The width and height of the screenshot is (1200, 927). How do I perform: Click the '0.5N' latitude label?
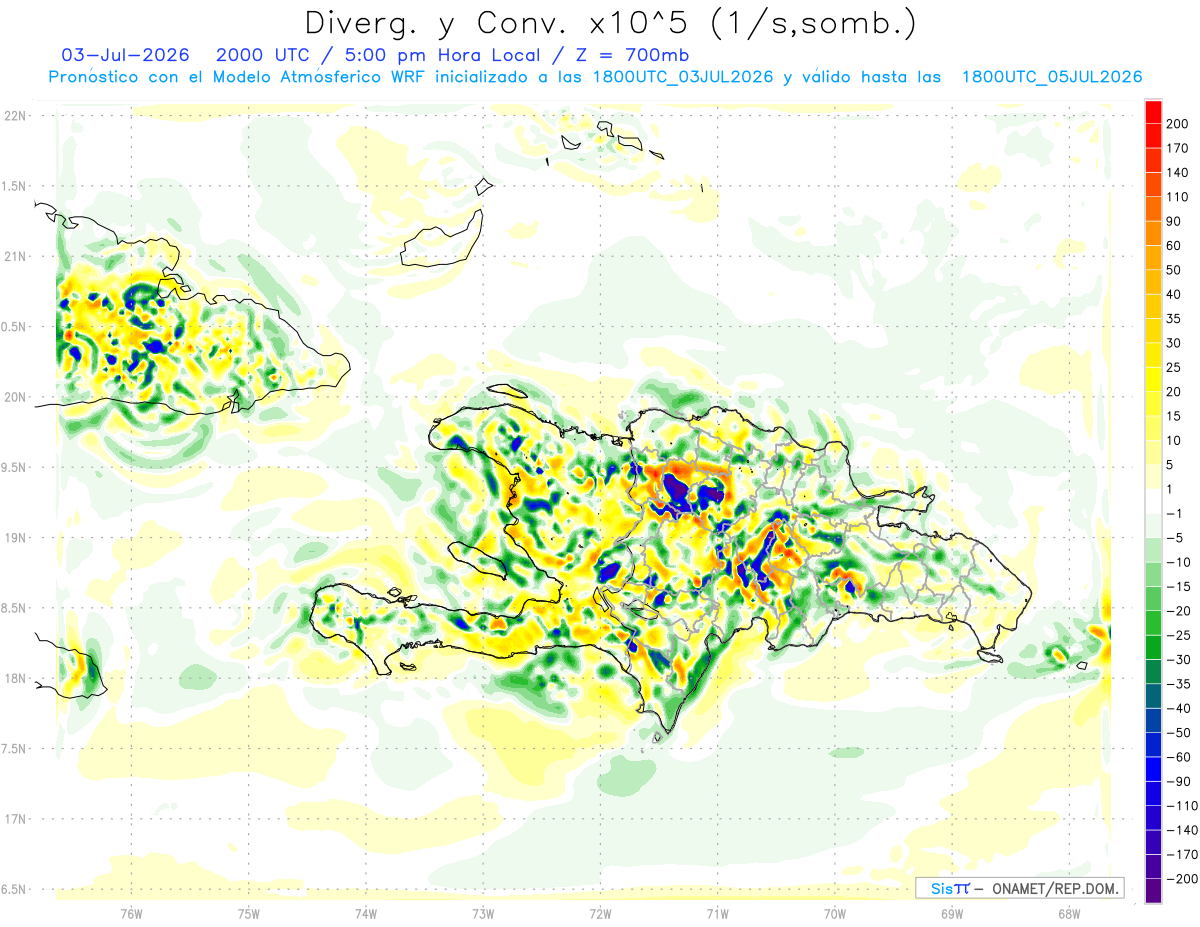pyautogui.click(x=14, y=327)
